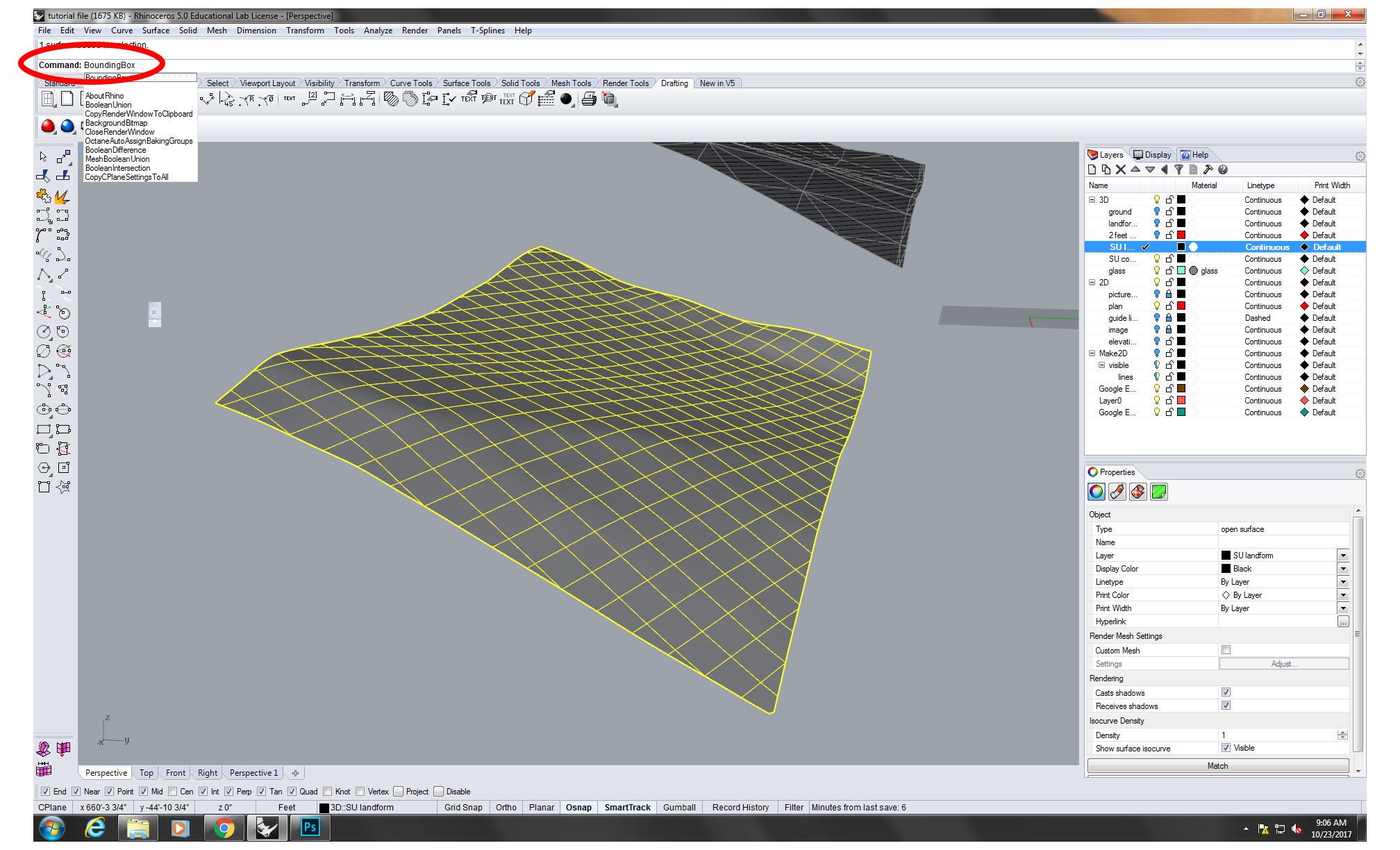Click the layer tools hammer icon
The image size is (1400, 850).
(1208, 169)
